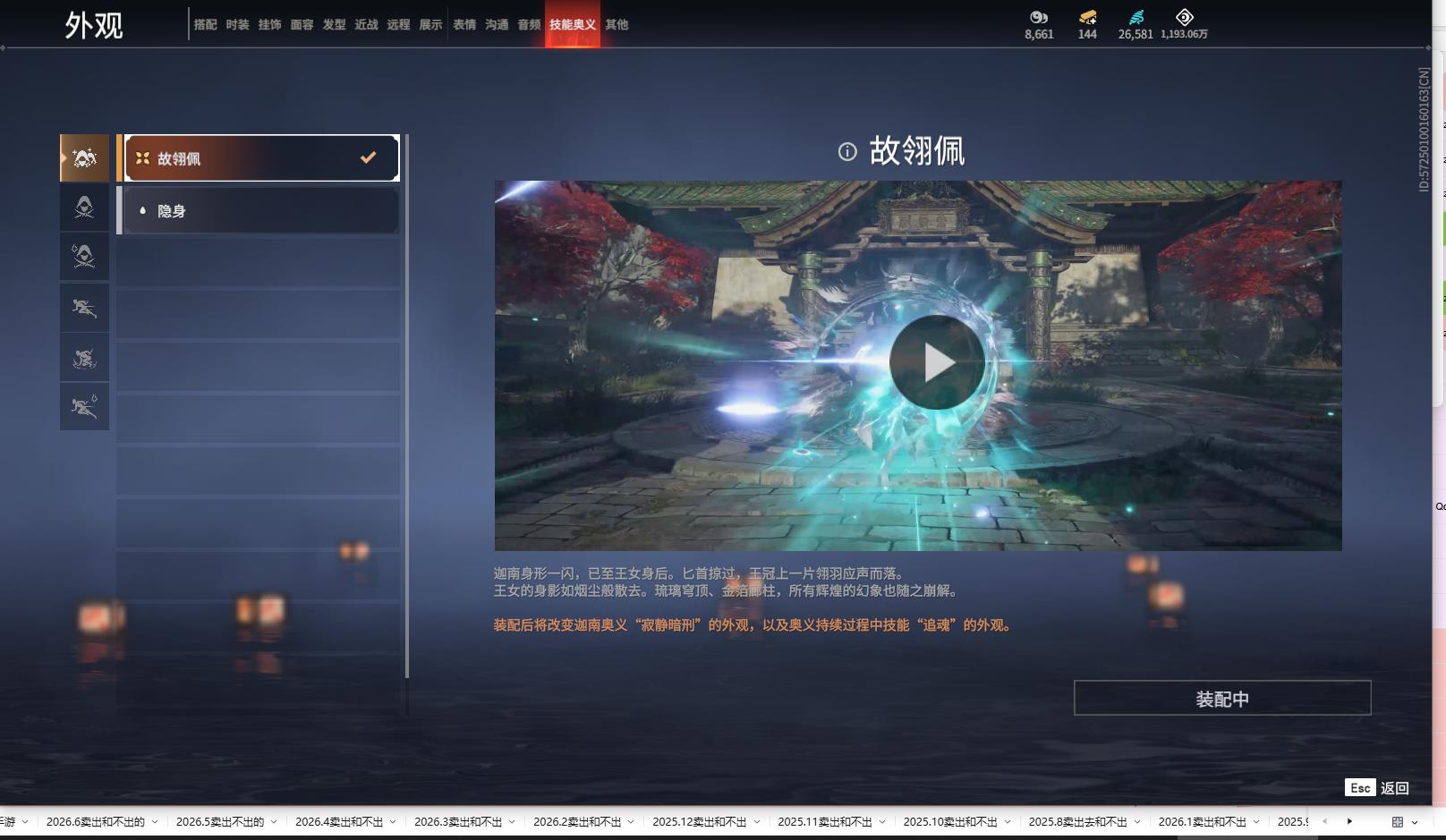Click the info icon beside the 故翎佩 title
Screen dimensions: 1446x840
click(847, 152)
